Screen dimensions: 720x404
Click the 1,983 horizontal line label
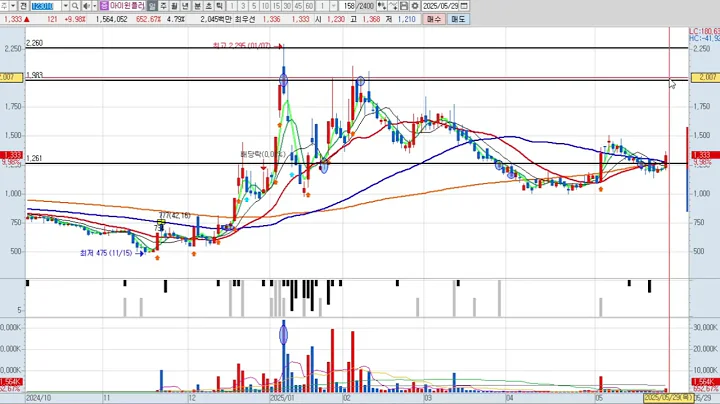pyautogui.click(x=34, y=74)
